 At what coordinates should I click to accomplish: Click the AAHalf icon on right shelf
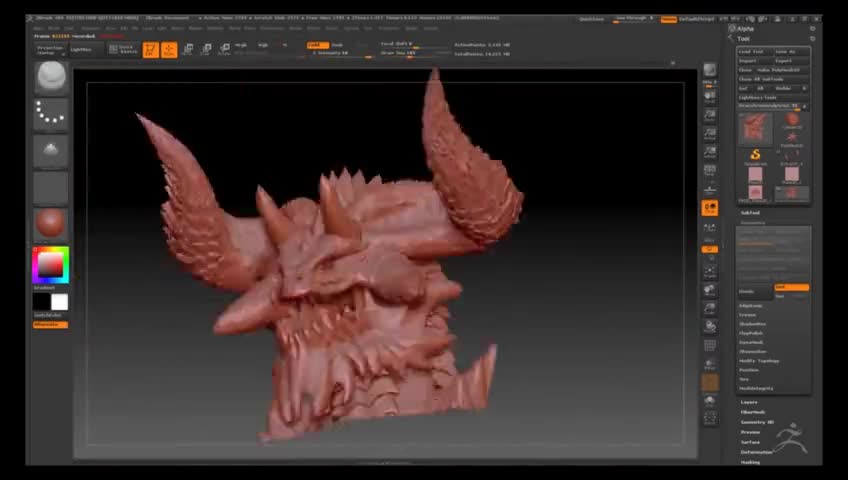(710, 152)
